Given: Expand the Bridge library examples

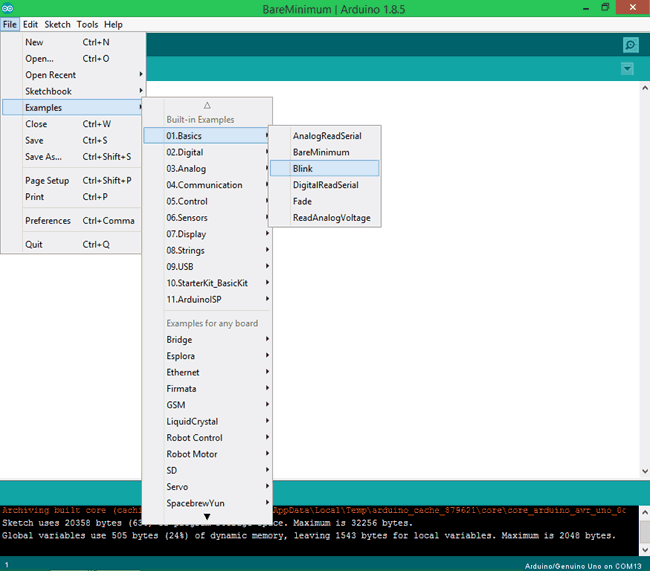Looking at the screenshot, I should click(207, 340).
